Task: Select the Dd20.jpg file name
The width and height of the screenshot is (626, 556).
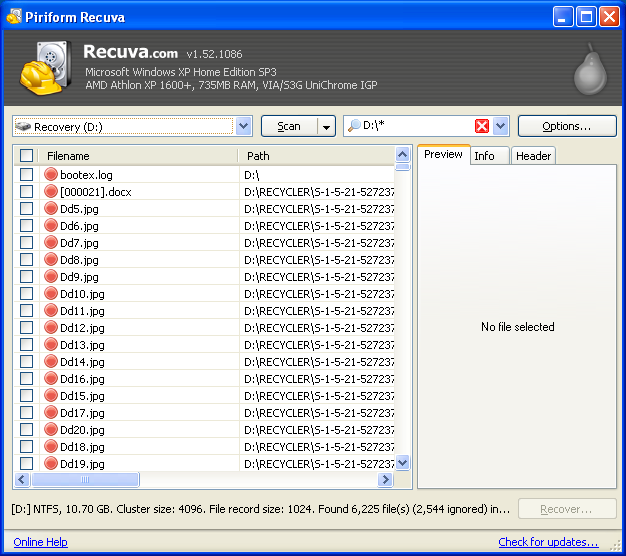Action: click(x=82, y=430)
